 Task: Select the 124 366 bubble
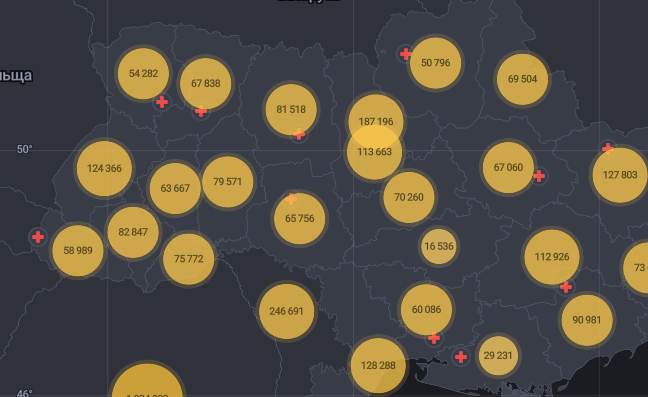coord(105,169)
